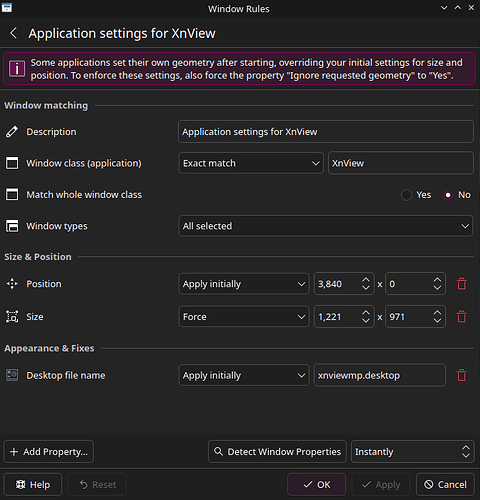
Task: Expand the Window types All selected dropdown
Action: tap(326, 226)
